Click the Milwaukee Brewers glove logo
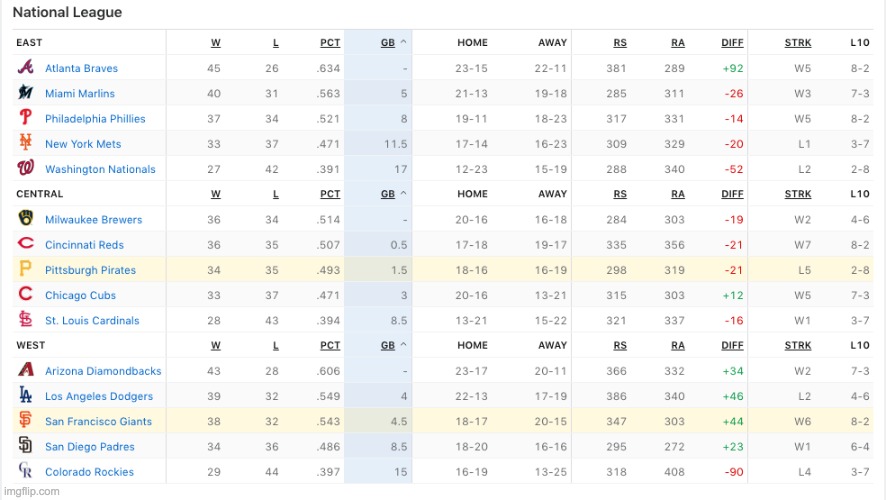 (25, 218)
